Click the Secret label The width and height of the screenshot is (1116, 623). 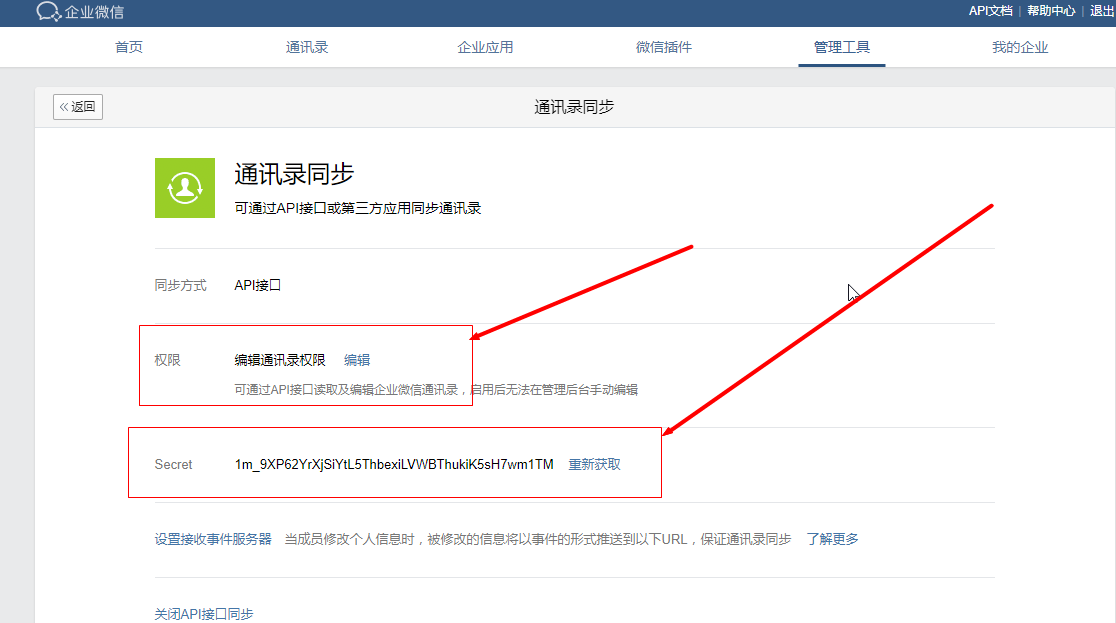pyautogui.click(x=173, y=464)
